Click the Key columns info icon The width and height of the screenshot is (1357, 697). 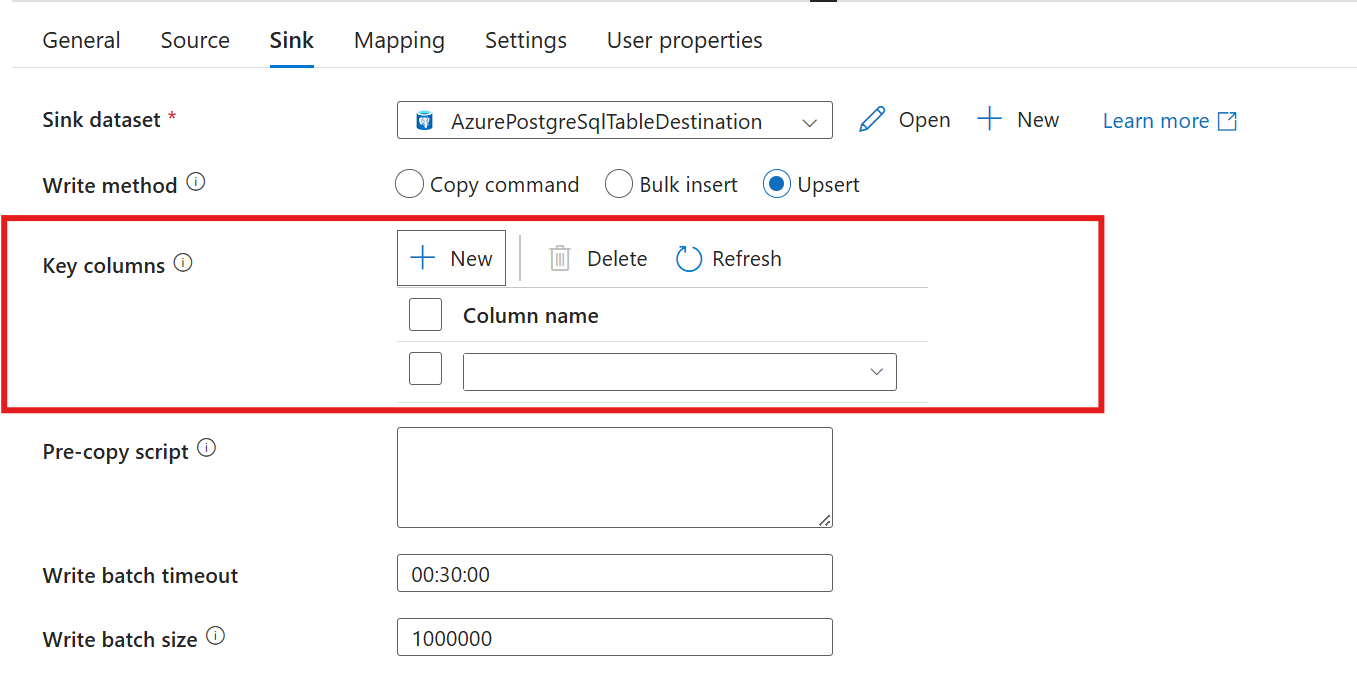[x=183, y=263]
